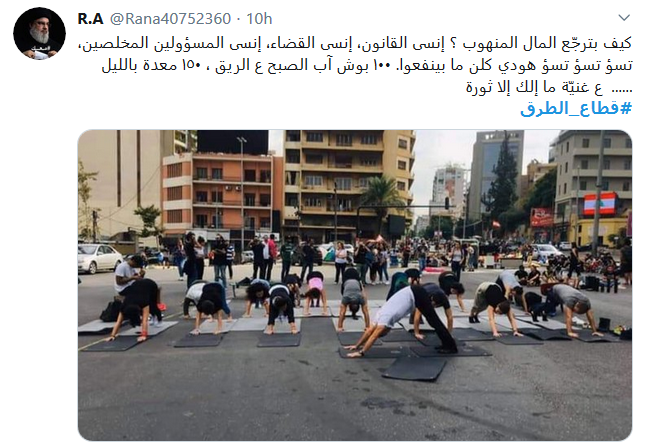Click the orange brick building in photo

click(222, 191)
